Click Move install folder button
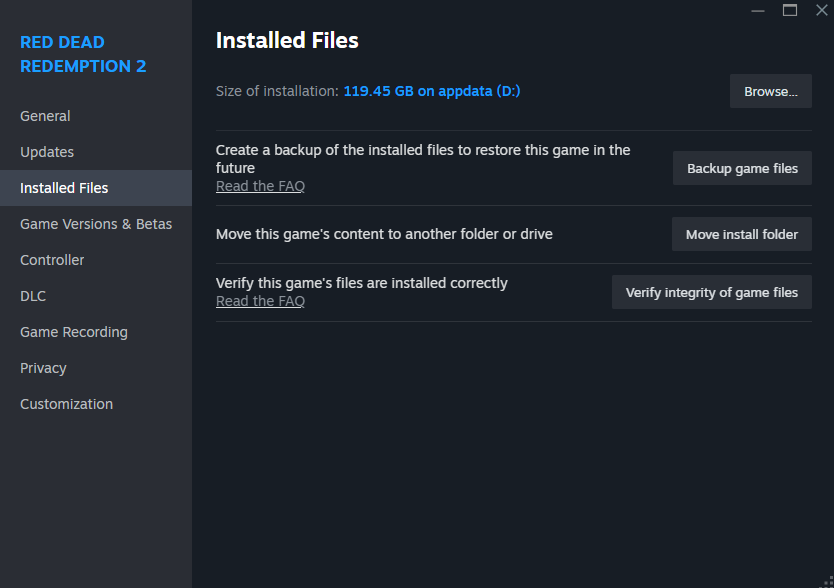834x588 pixels. pyautogui.click(x=741, y=234)
